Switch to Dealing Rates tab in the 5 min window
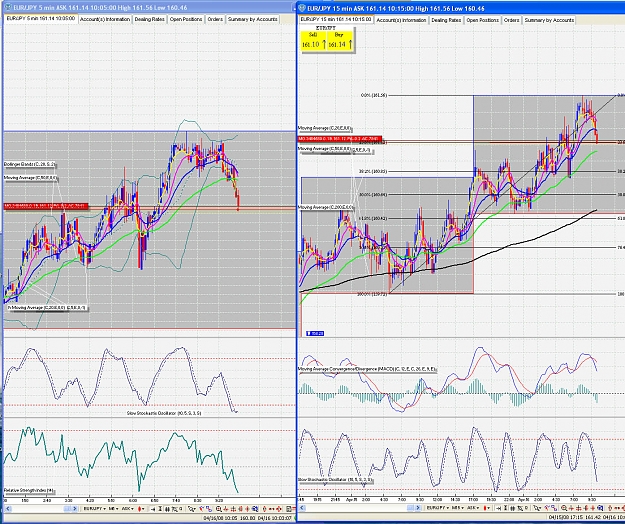 [149, 19]
